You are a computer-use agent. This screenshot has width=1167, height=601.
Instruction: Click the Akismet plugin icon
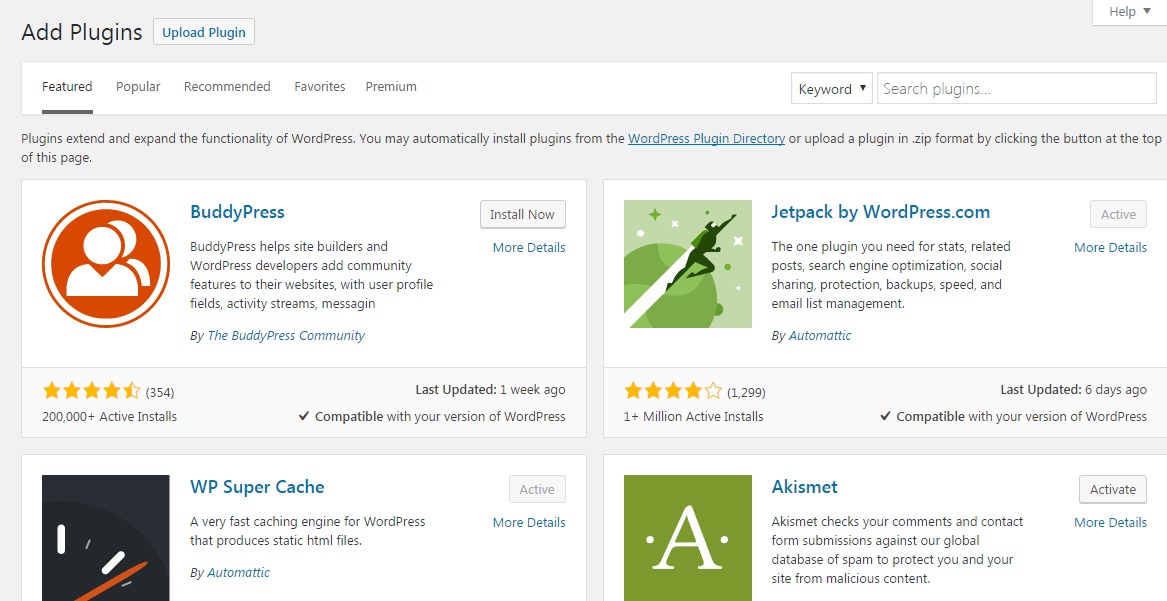click(x=688, y=538)
